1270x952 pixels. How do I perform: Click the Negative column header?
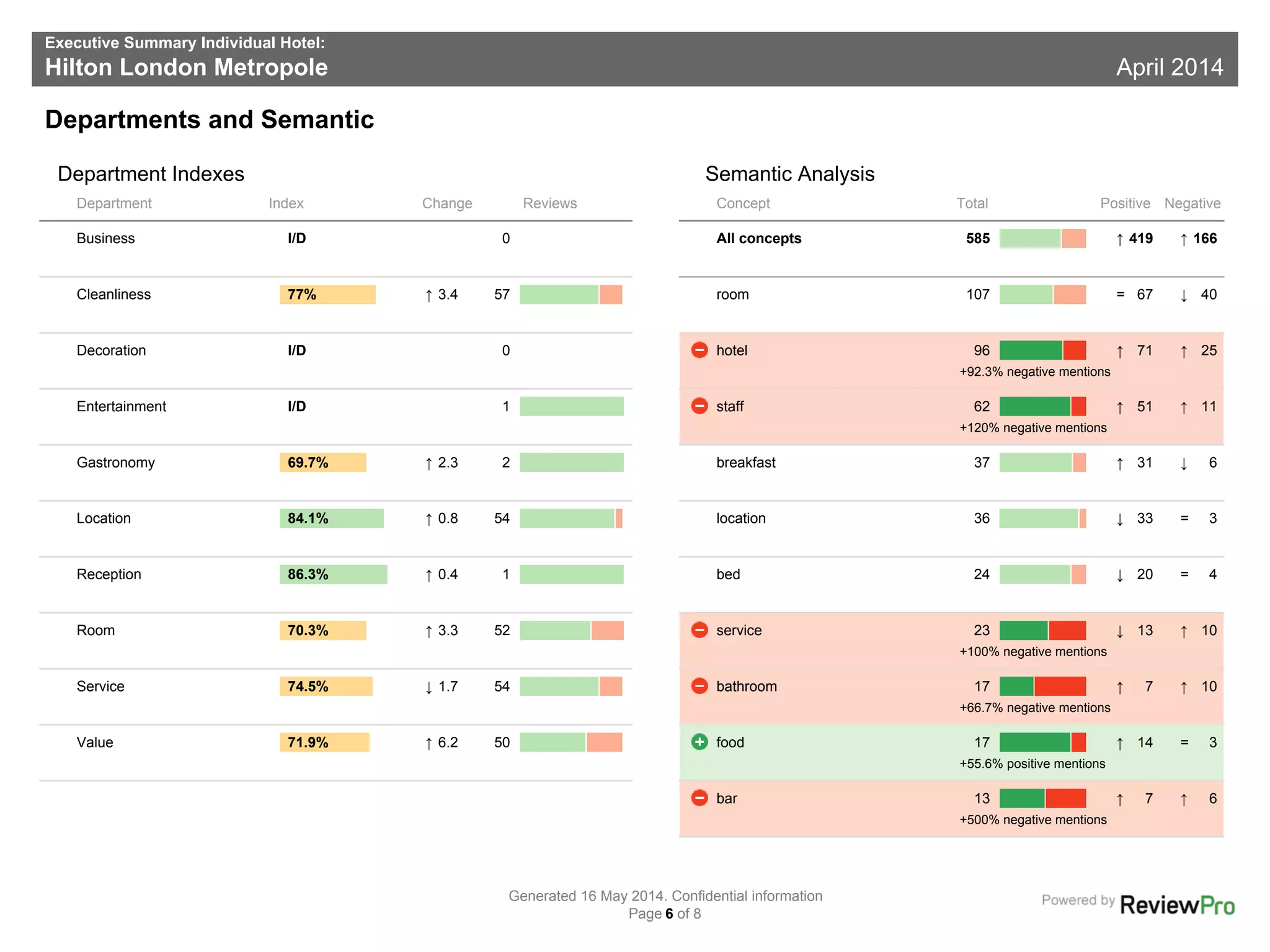coord(1192,203)
